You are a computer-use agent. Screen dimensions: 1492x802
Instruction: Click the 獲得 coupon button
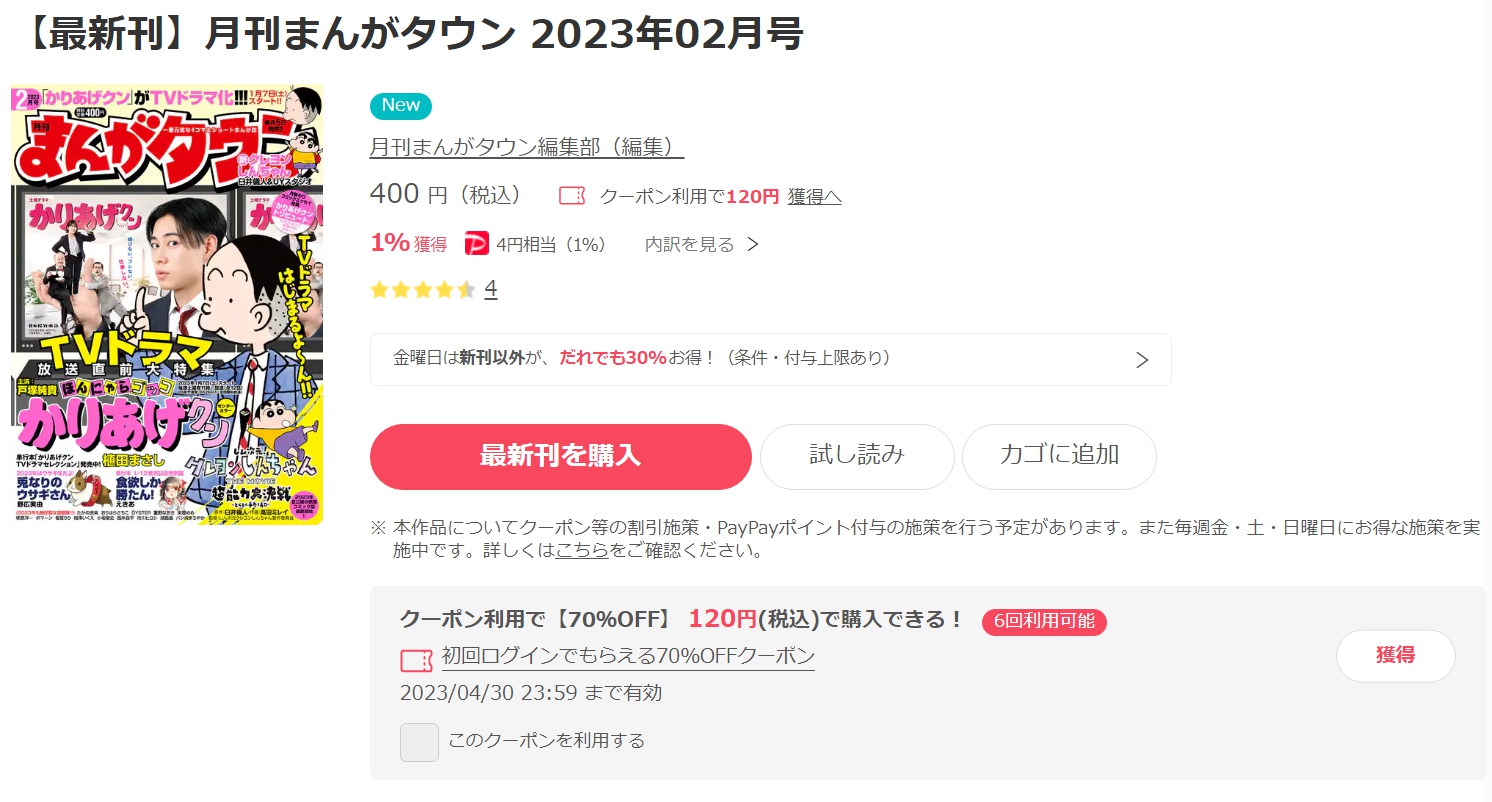click(1395, 656)
